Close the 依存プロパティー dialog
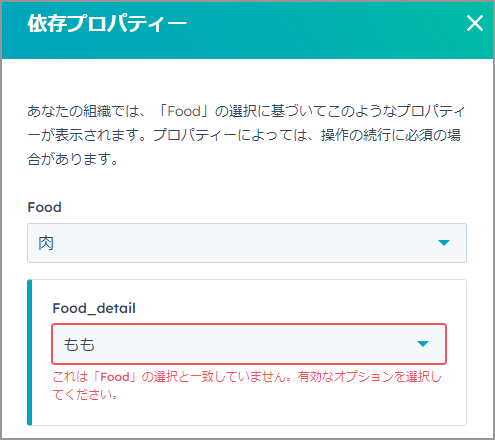The image size is (495, 440). tap(475, 23)
